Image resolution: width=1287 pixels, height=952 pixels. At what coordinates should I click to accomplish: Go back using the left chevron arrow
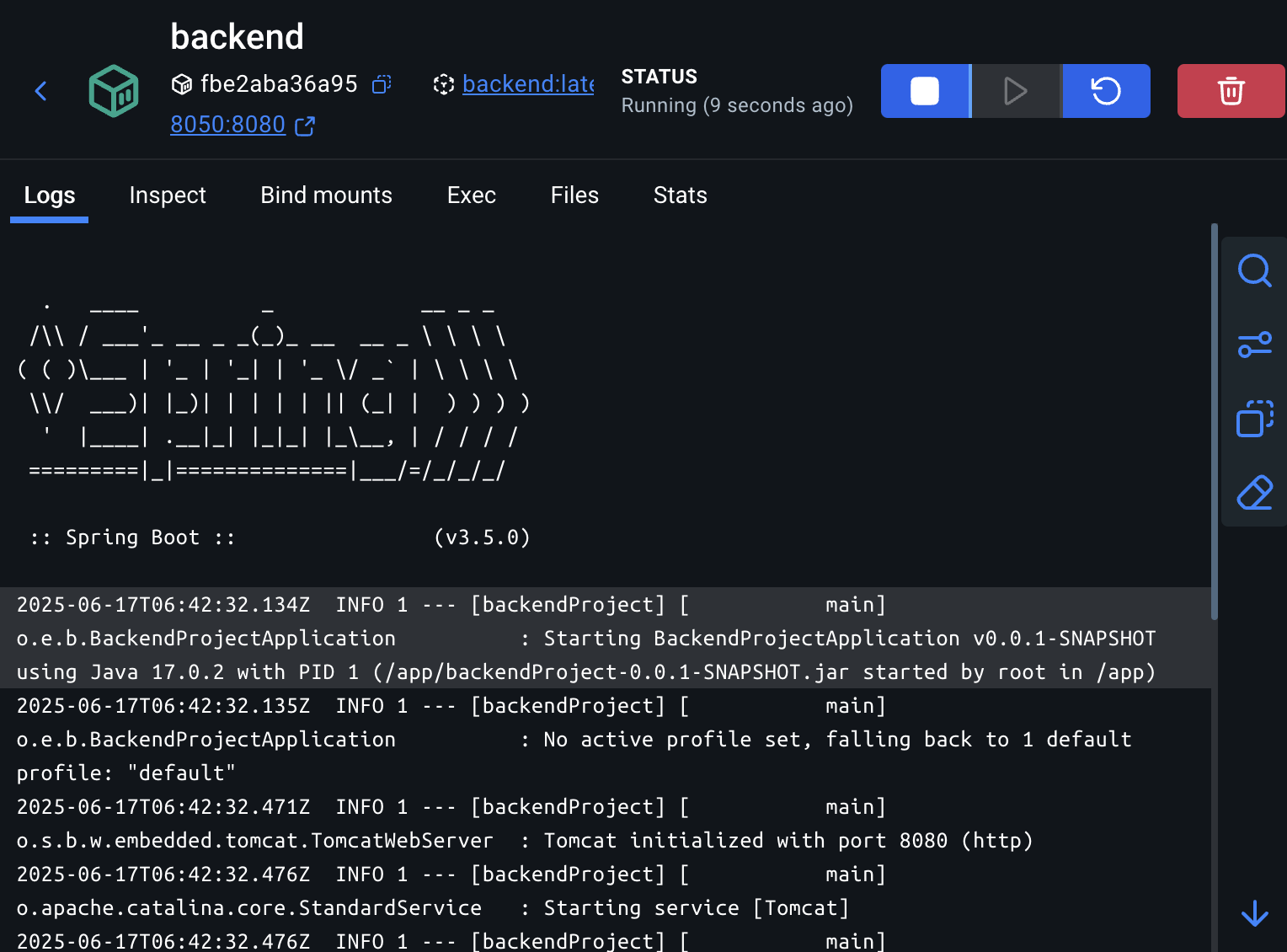pos(40,91)
